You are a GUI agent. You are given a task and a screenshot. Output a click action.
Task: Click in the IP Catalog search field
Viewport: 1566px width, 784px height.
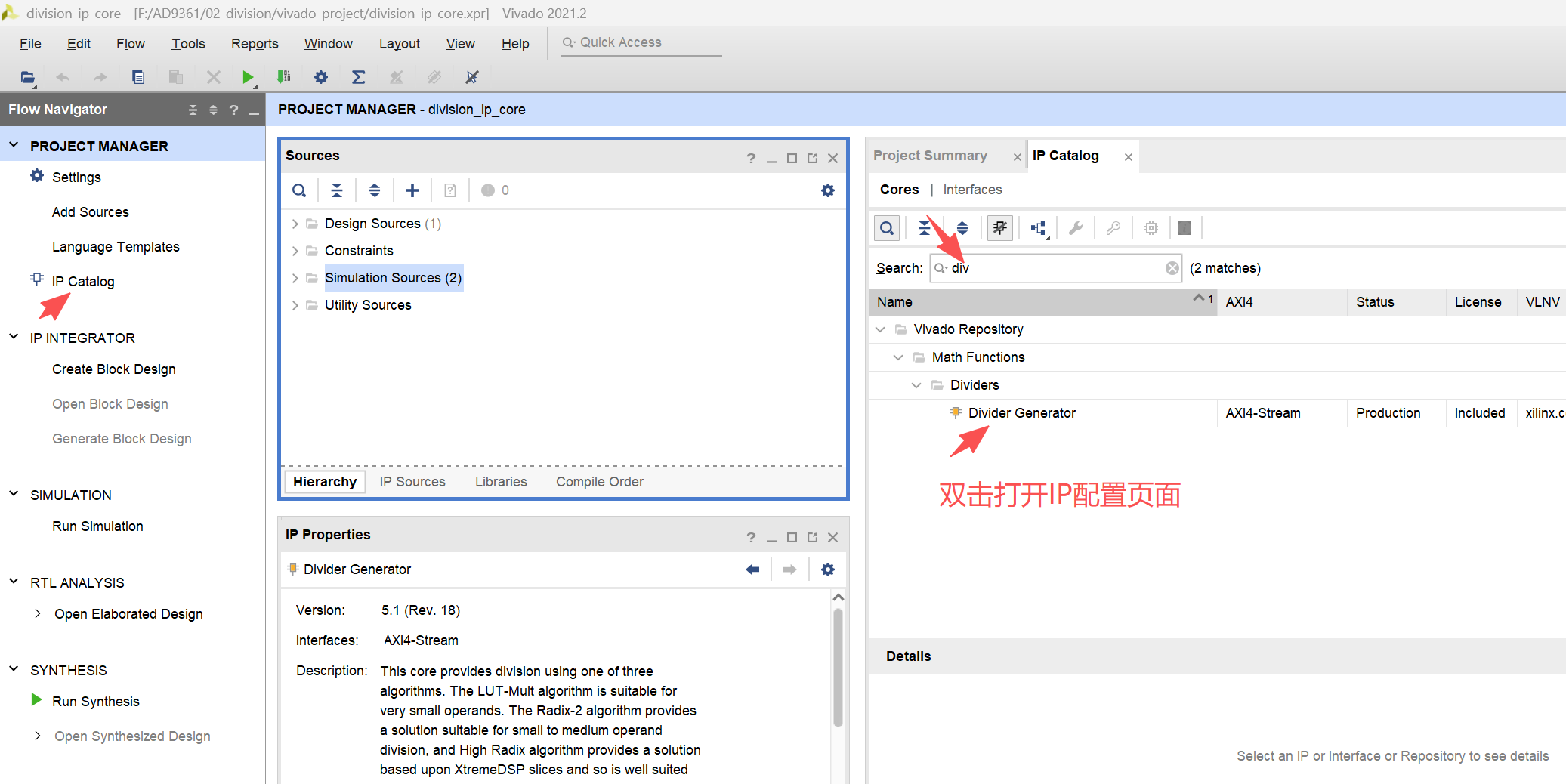1056,268
